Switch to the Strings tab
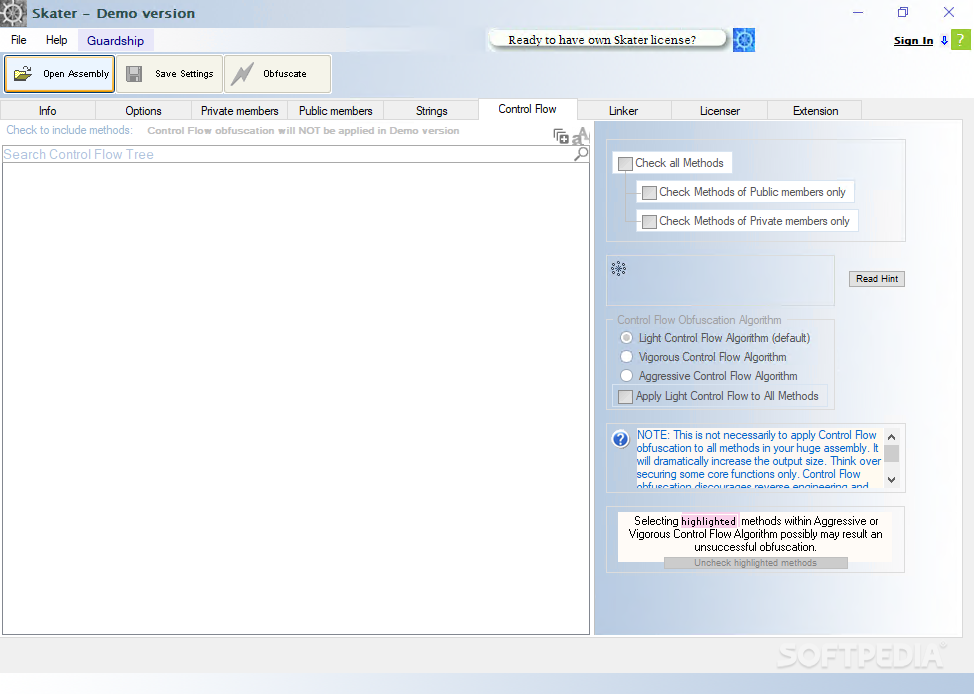Image resolution: width=974 pixels, height=694 pixels. (432, 111)
